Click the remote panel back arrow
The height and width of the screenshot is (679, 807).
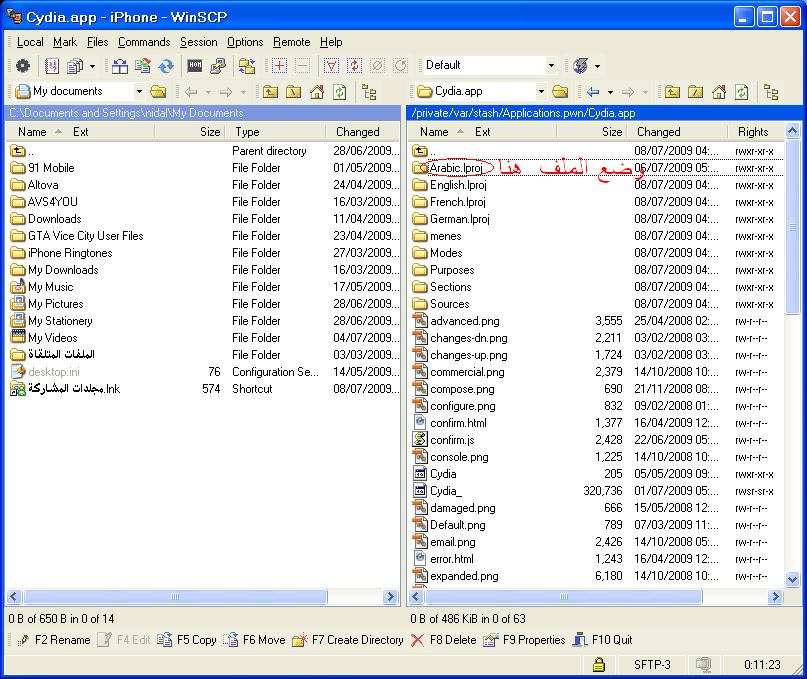click(x=592, y=92)
